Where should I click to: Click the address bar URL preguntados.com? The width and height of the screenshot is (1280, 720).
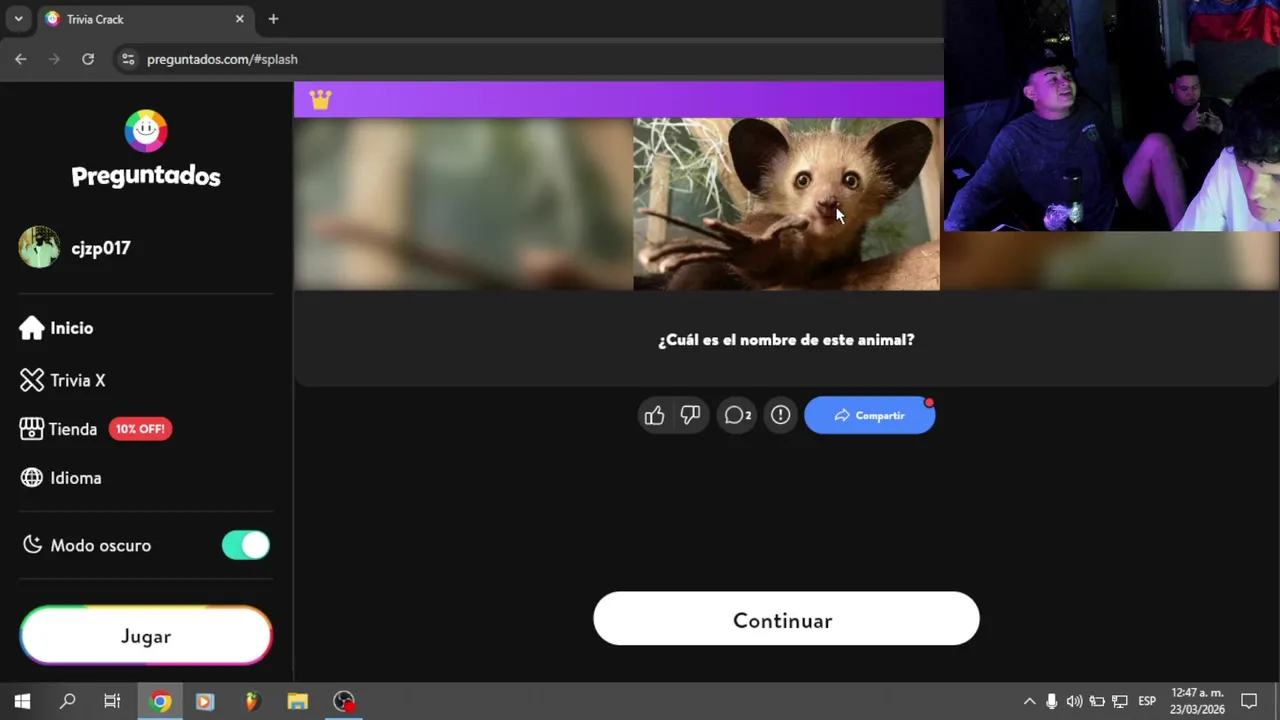point(222,59)
